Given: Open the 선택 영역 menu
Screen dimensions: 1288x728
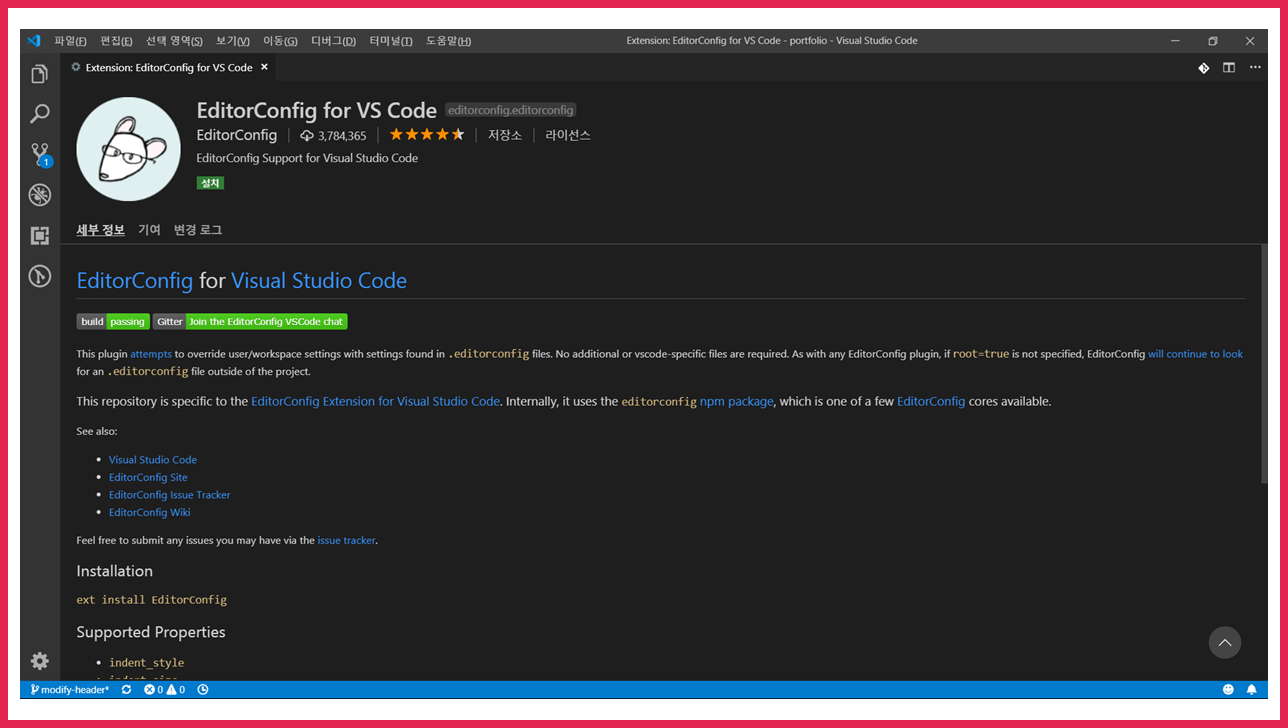Looking at the screenshot, I should [x=174, y=41].
